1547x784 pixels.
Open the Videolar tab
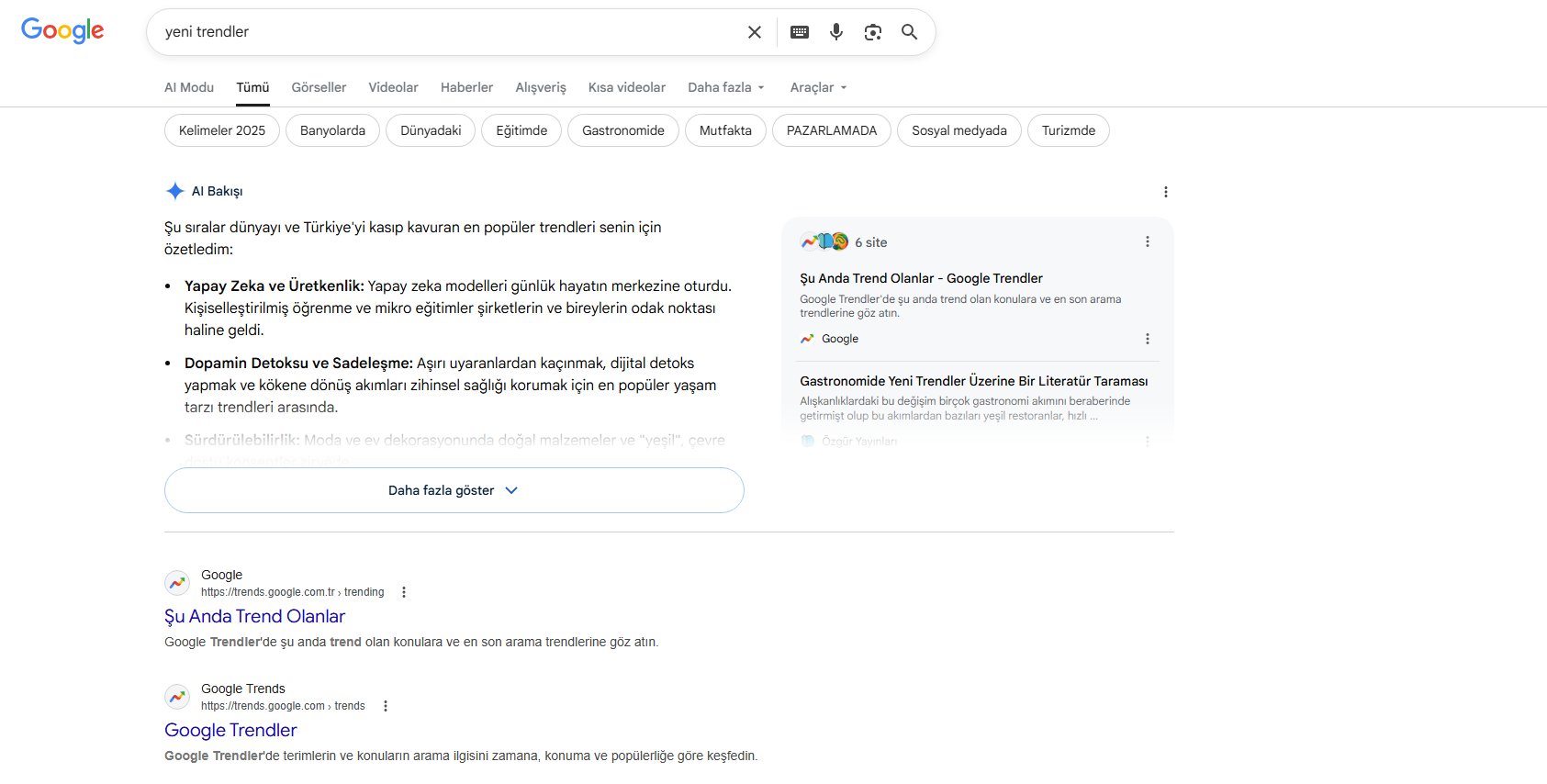click(x=393, y=87)
